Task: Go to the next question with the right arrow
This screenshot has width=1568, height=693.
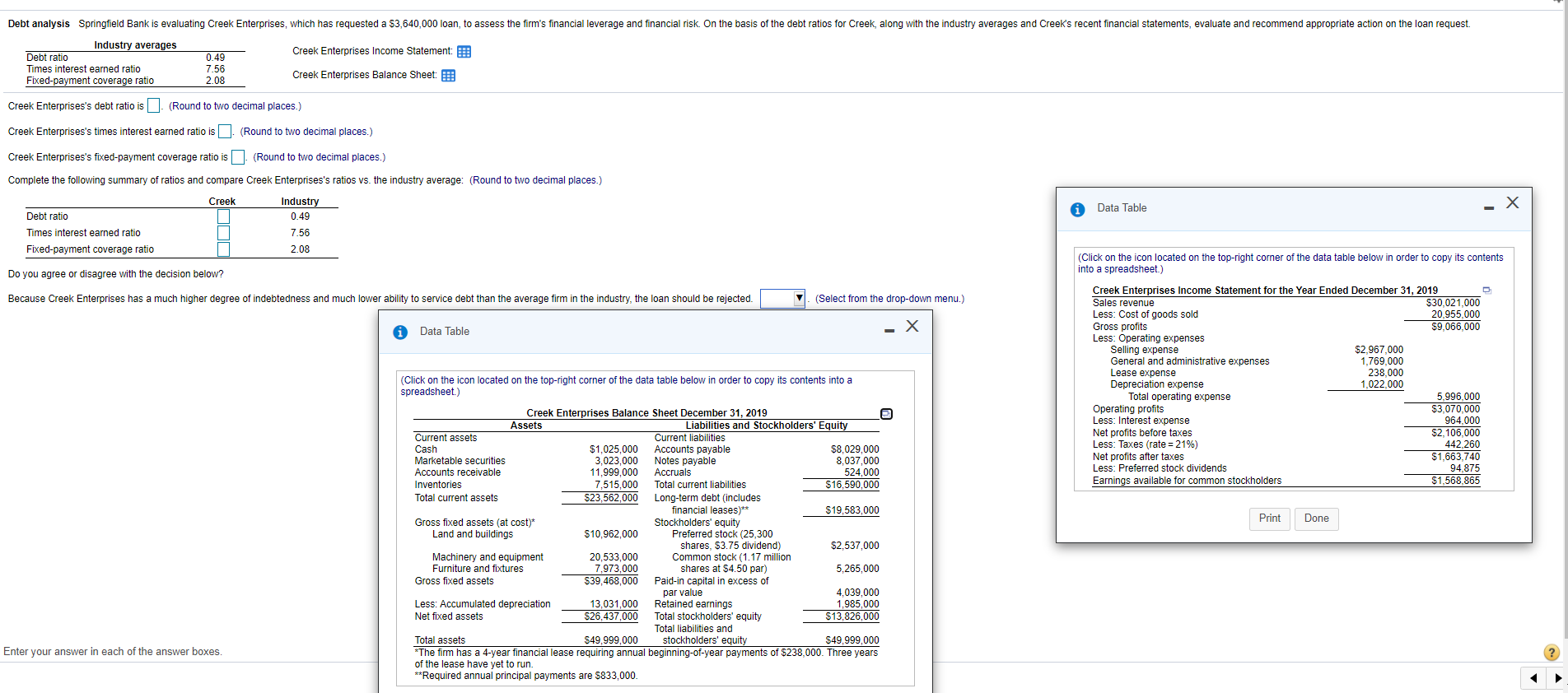Action: [x=1556, y=678]
